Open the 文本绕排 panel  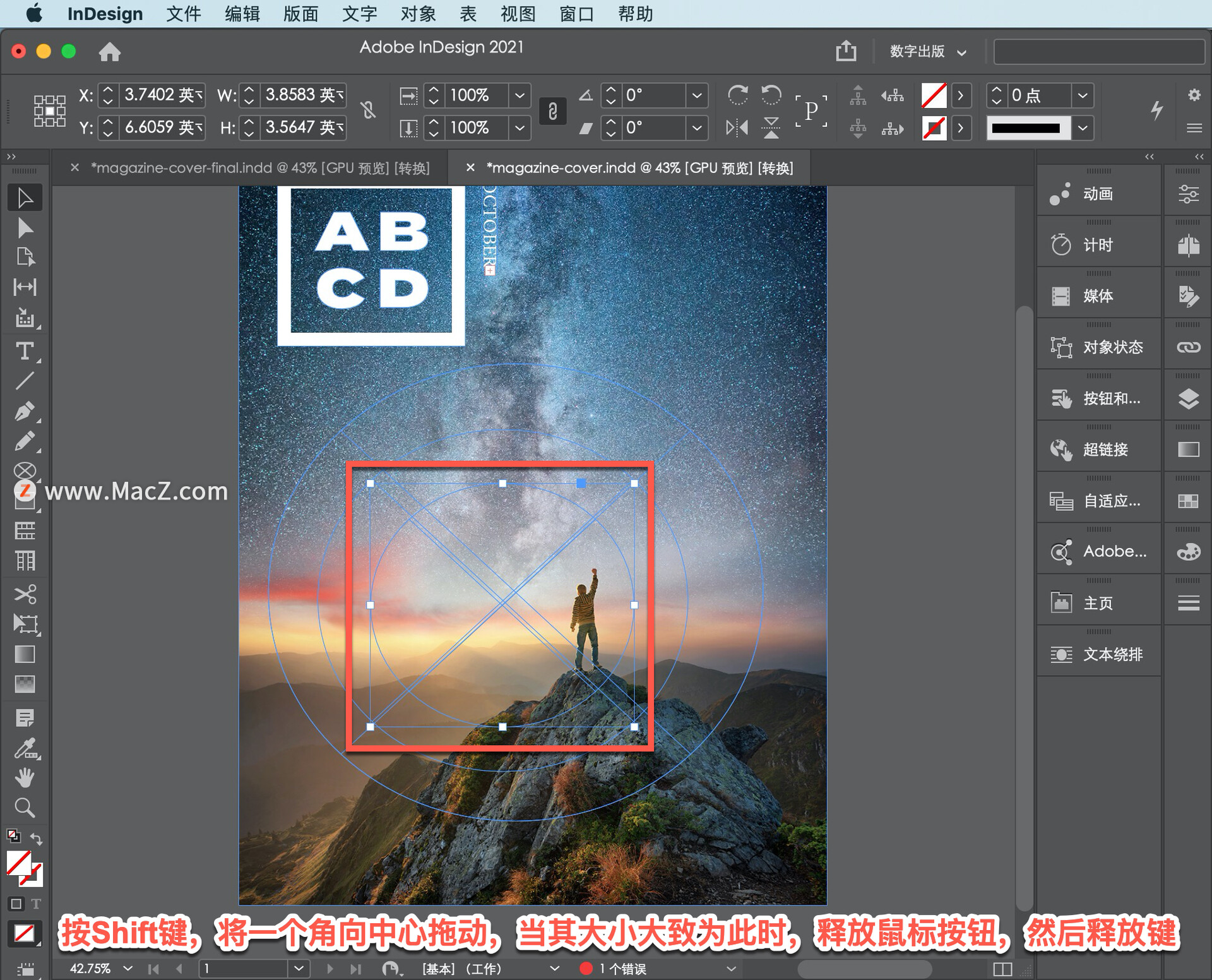[x=1098, y=654]
